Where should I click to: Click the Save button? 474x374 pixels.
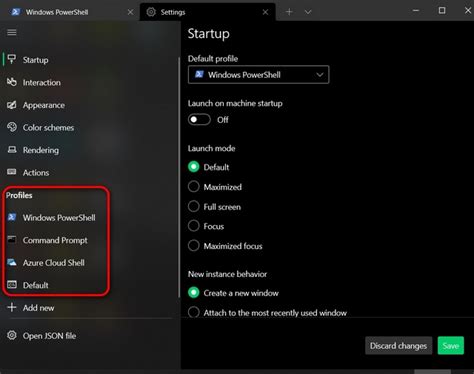tap(451, 346)
